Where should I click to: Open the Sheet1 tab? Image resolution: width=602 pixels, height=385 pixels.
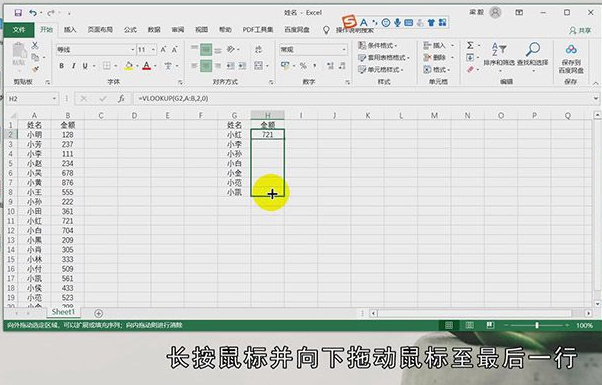63,312
